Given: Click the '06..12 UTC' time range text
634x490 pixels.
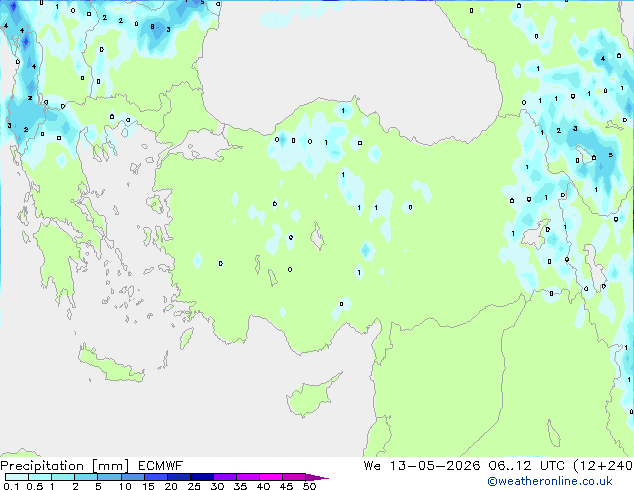Looking at the screenshot, I should click(526, 466).
